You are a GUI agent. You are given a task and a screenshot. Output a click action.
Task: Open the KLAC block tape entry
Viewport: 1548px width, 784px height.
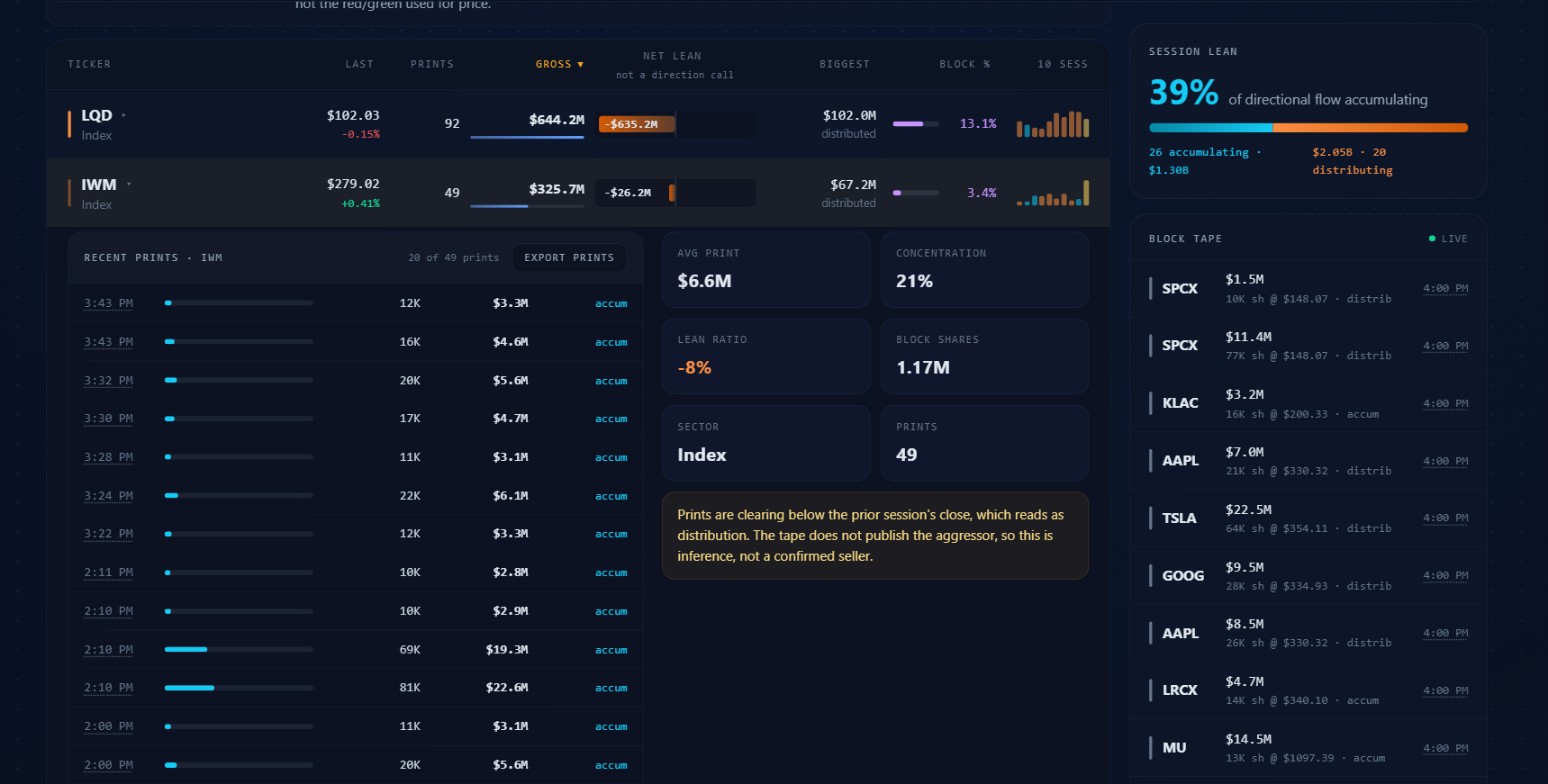[x=1309, y=403]
